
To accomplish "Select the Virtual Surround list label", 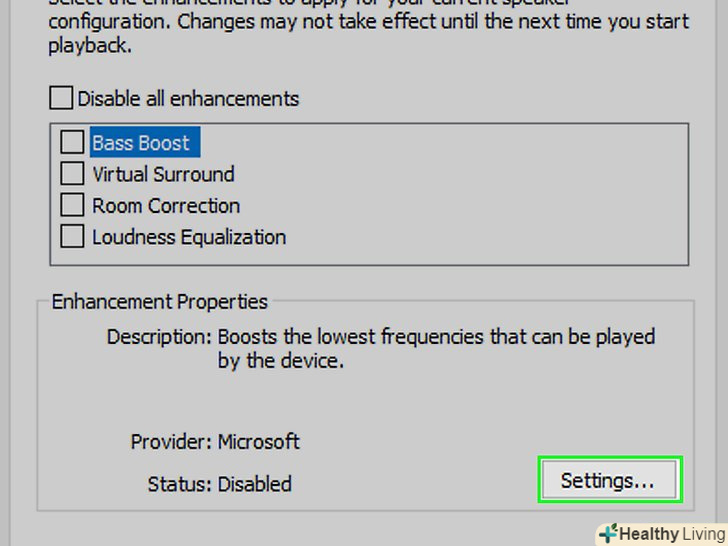I will pos(163,174).
